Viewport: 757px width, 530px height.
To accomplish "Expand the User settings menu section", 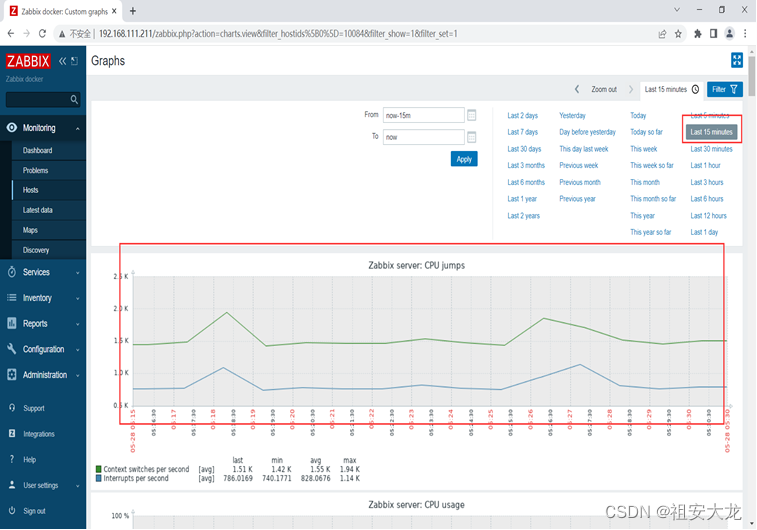I will 78,486.
